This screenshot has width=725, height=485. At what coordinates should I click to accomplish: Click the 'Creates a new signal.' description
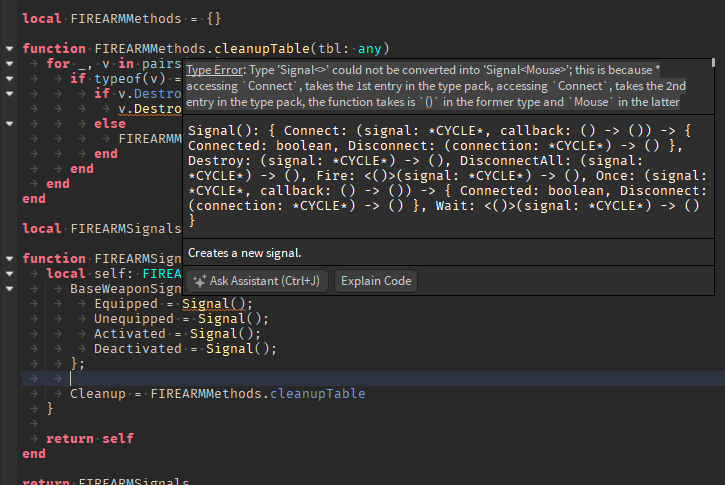[x=245, y=253]
